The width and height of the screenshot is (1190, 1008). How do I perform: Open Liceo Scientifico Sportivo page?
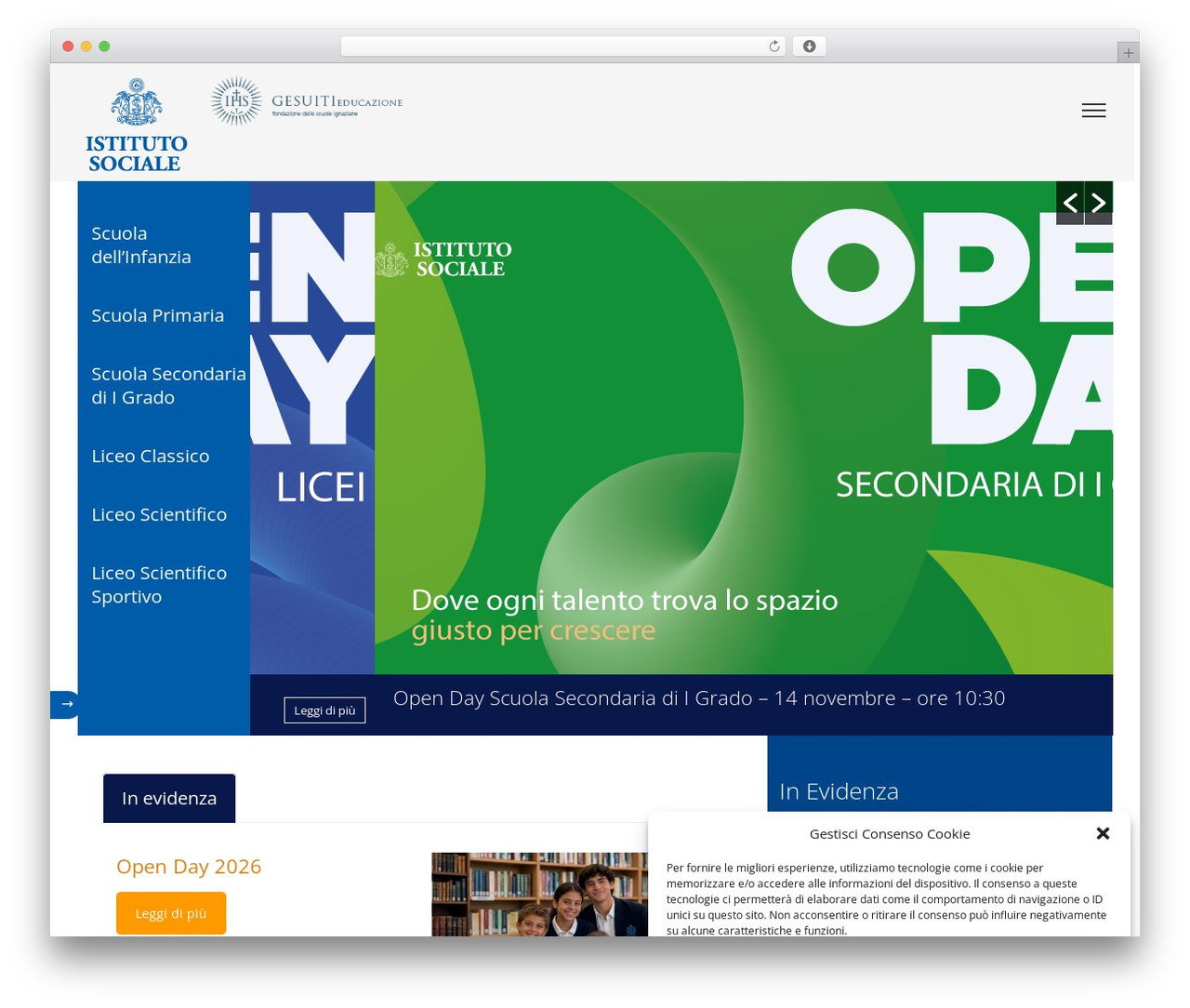click(x=159, y=585)
